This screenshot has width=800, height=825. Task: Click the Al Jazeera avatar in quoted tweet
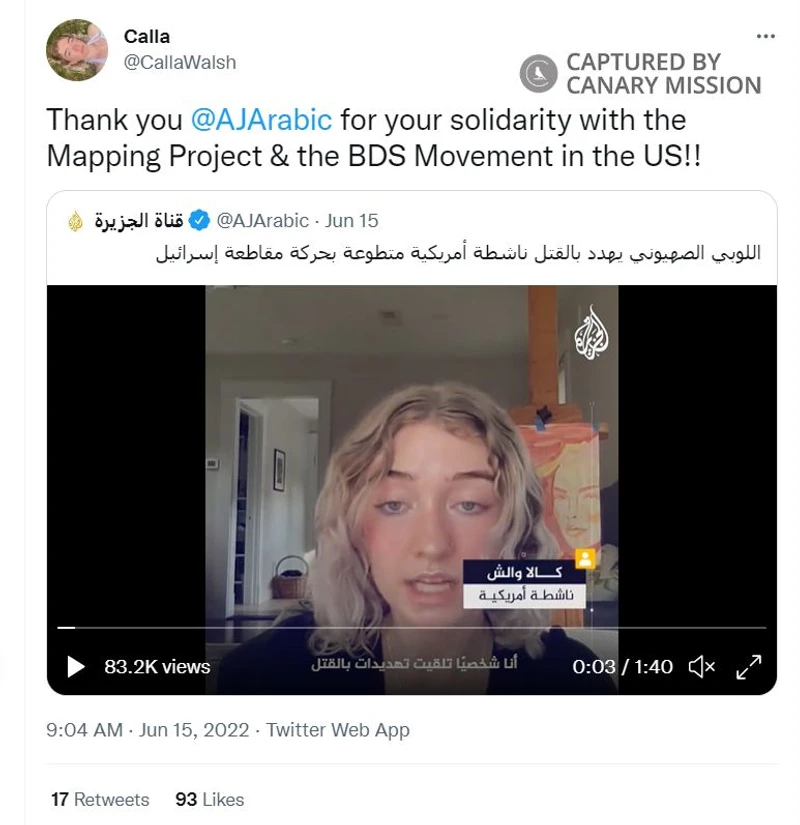click(76, 221)
